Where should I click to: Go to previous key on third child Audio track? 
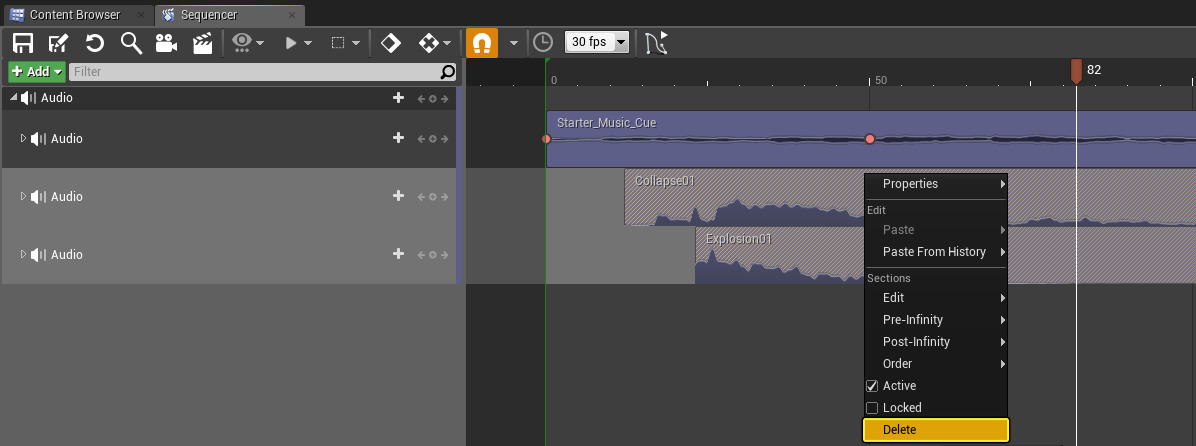pos(421,255)
